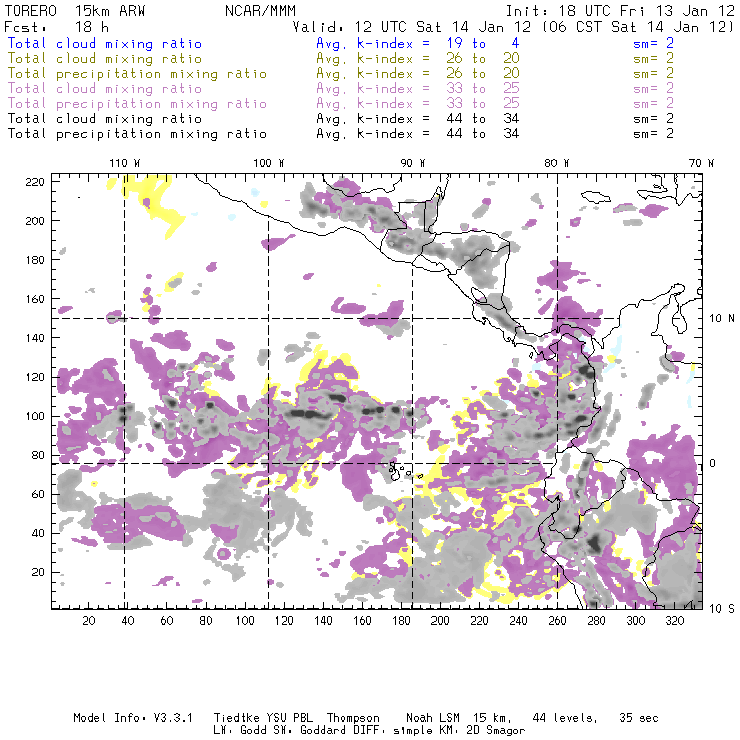Select the '44 levels,' footer text
Image resolution: width=740 pixels, height=740 pixels.
pyautogui.click(x=565, y=718)
